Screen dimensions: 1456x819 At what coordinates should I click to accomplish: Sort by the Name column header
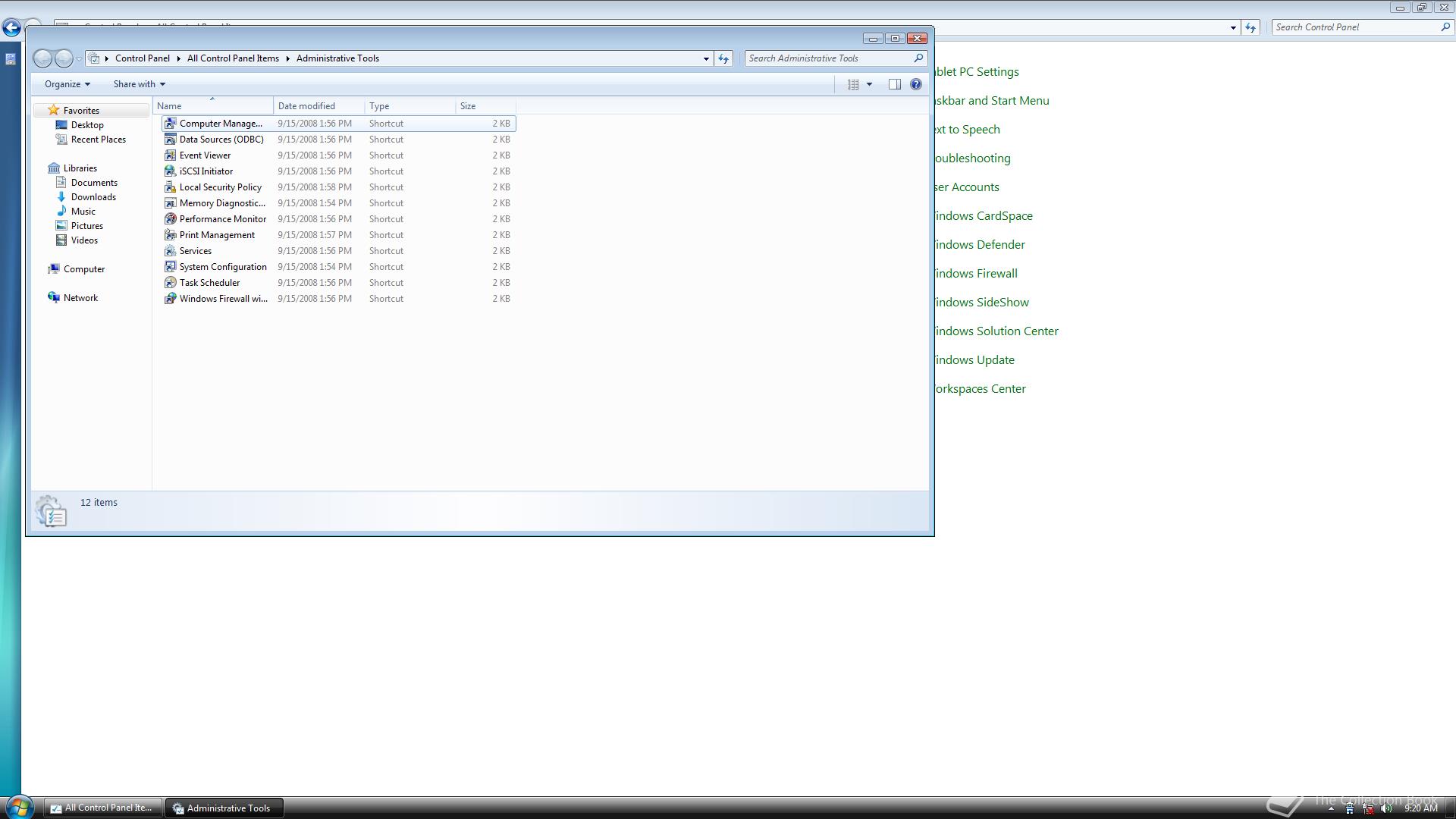coord(213,106)
